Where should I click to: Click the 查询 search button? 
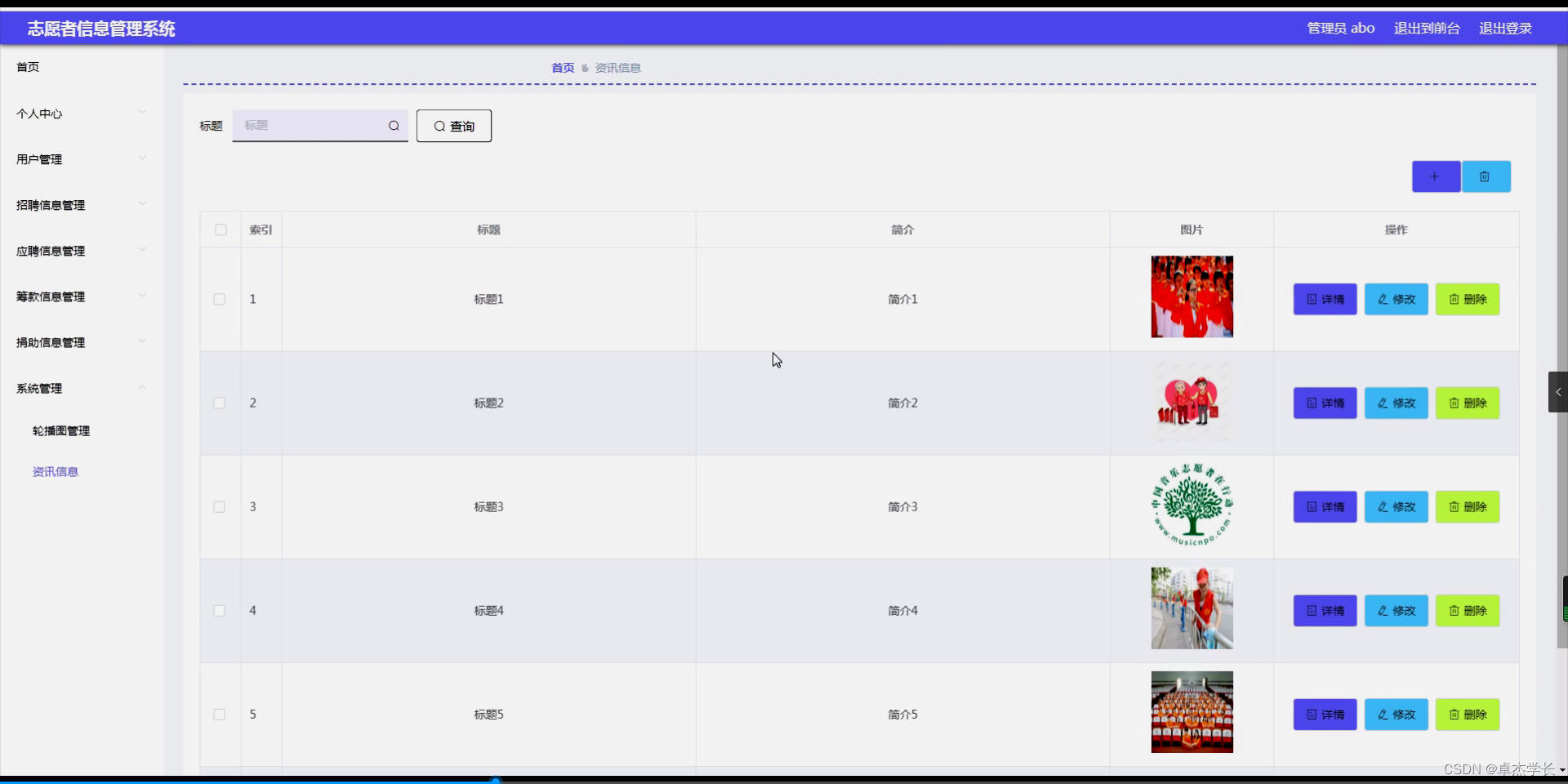453,126
